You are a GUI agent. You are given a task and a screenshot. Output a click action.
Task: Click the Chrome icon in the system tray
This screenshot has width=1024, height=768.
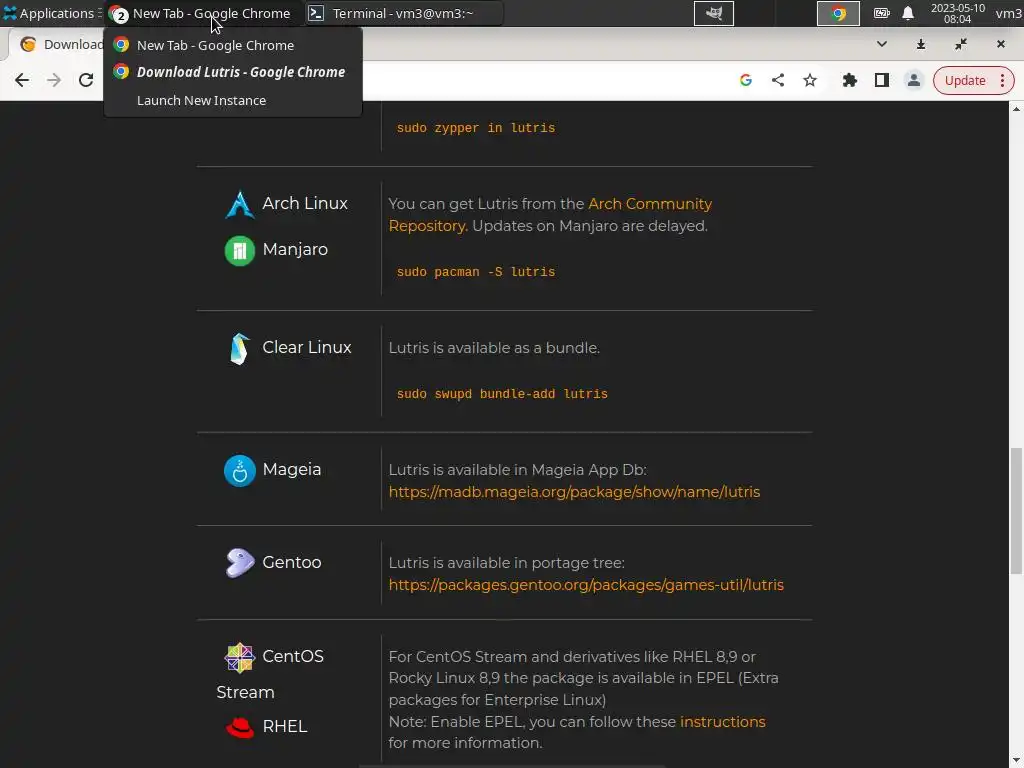tap(838, 13)
